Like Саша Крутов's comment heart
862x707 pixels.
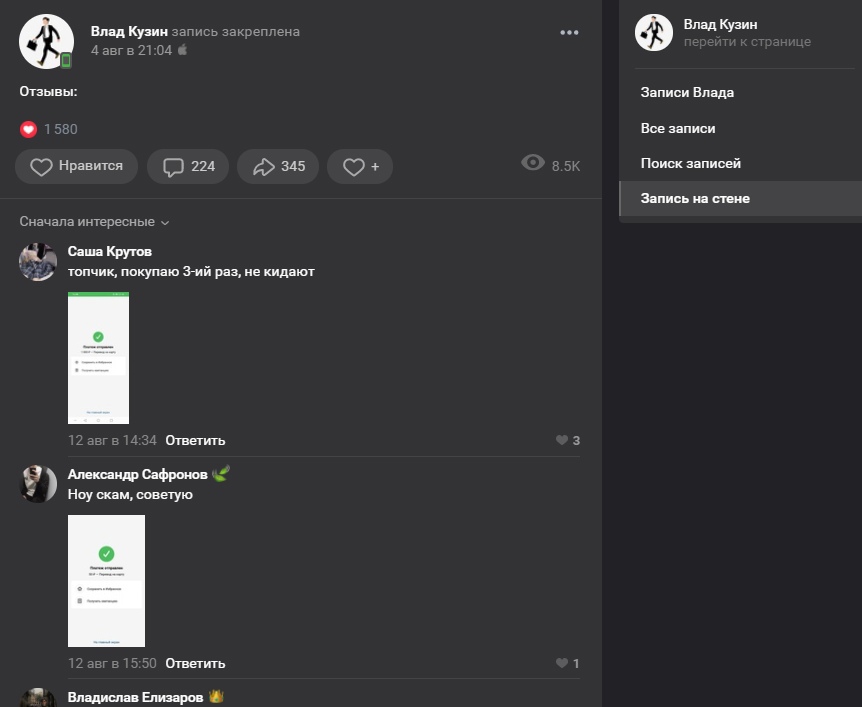562,440
